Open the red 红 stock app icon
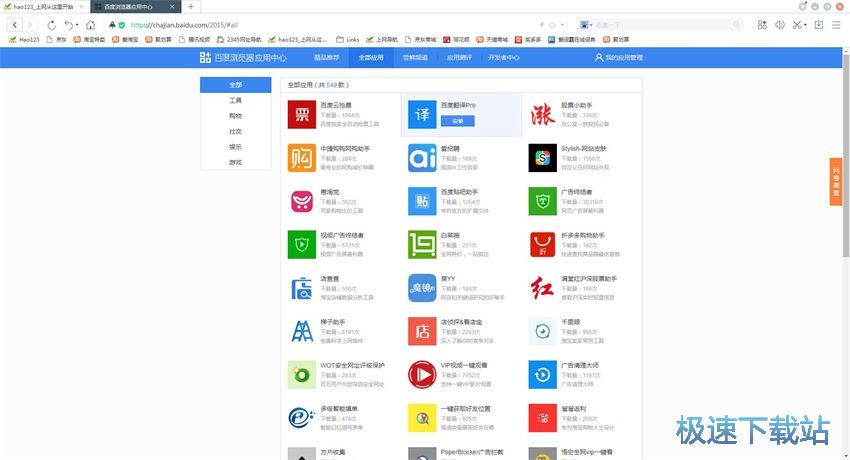This screenshot has width=850, height=460. pyautogui.click(x=543, y=288)
